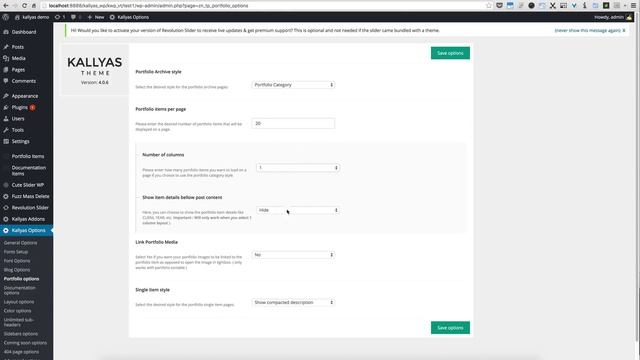The width and height of the screenshot is (640, 360).
Task: Click the browser home icon
Action: 34,6
